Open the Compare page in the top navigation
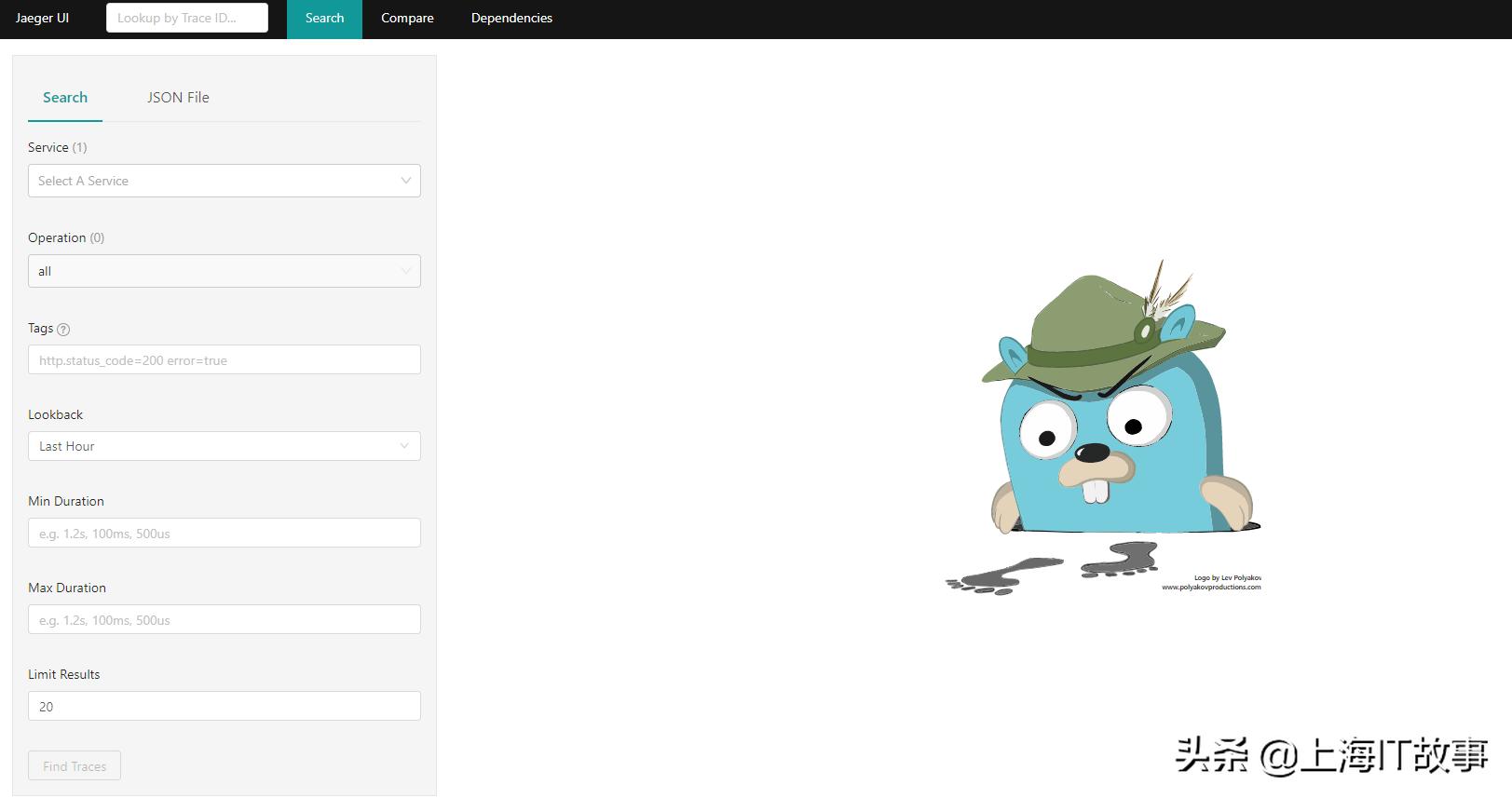The height and width of the screenshot is (798, 1512). pyautogui.click(x=407, y=19)
